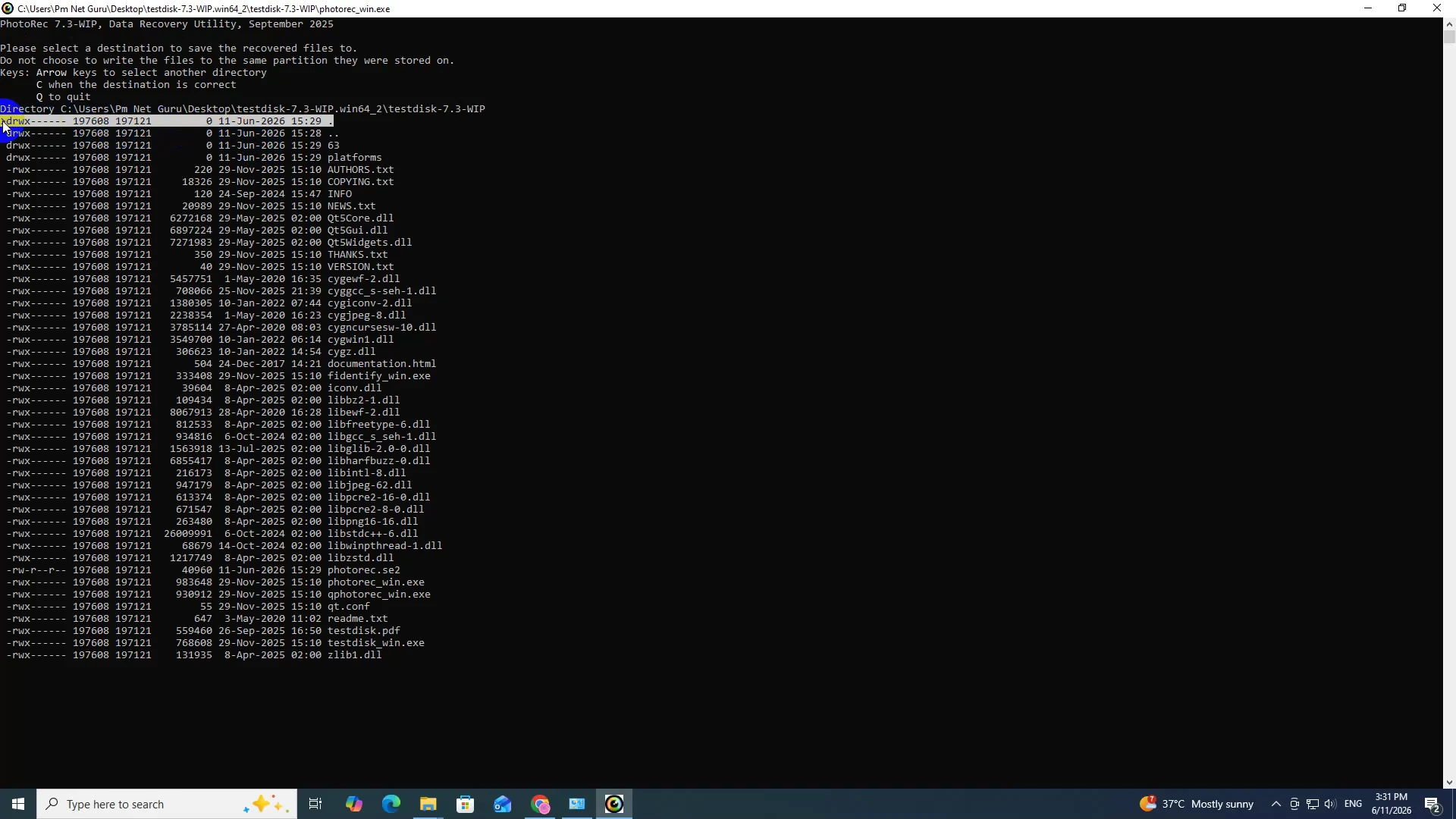Image resolution: width=1456 pixels, height=819 pixels.
Task: Select the '63' directory entry
Action: click(173, 146)
